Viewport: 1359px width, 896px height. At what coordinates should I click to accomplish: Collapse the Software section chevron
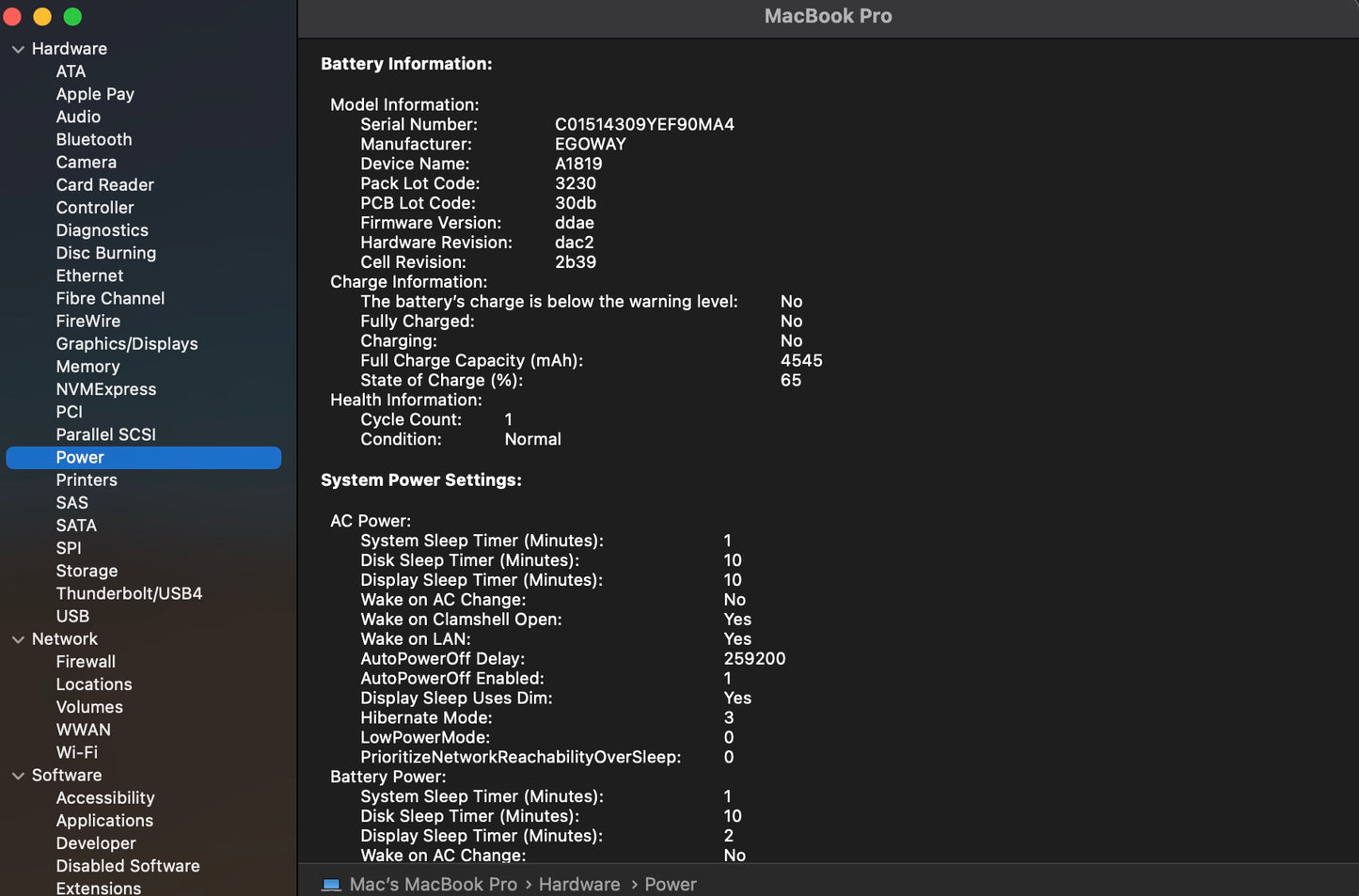[x=18, y=776]
